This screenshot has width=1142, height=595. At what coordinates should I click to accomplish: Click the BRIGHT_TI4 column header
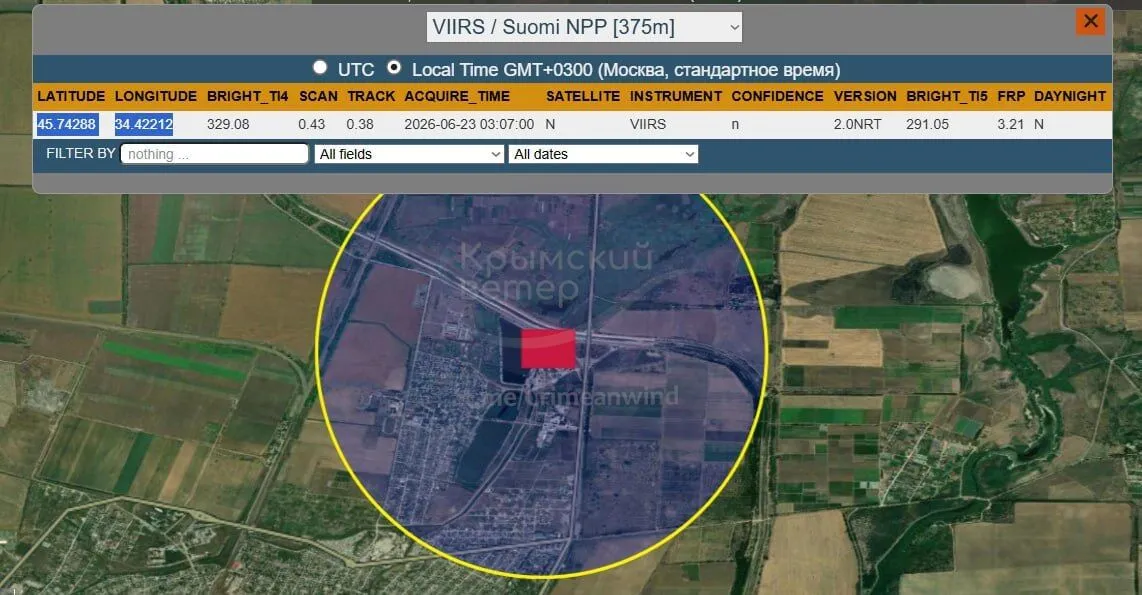click(248, 96)
